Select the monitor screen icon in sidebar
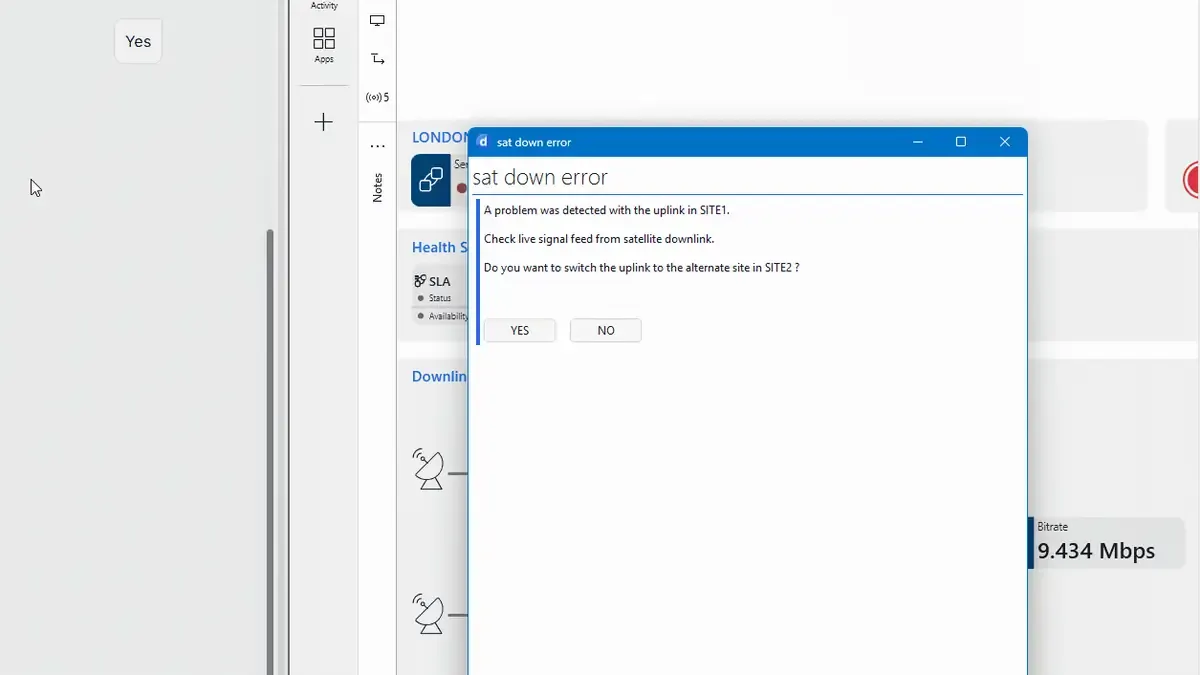1200x675 pixels. click(x=377, y=21)
